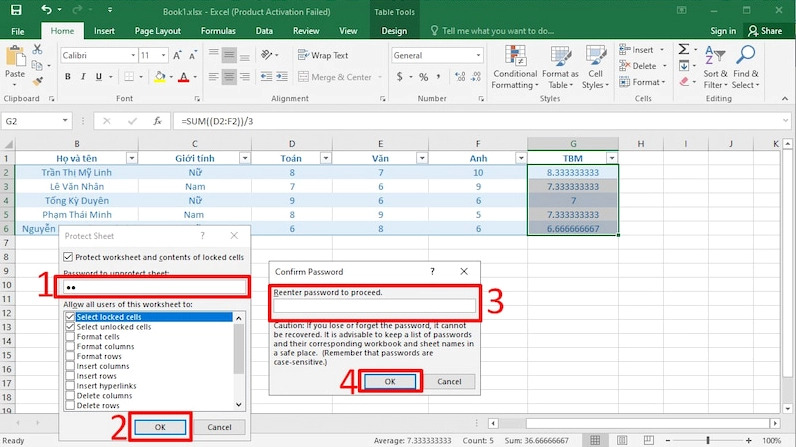The image size is (796, 447).
Task: Apply Percent Style format
Action: (x=423, y=77)
